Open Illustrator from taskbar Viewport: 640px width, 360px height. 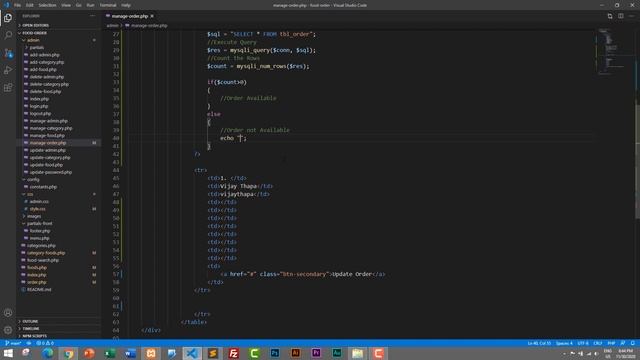coord(296,353)
